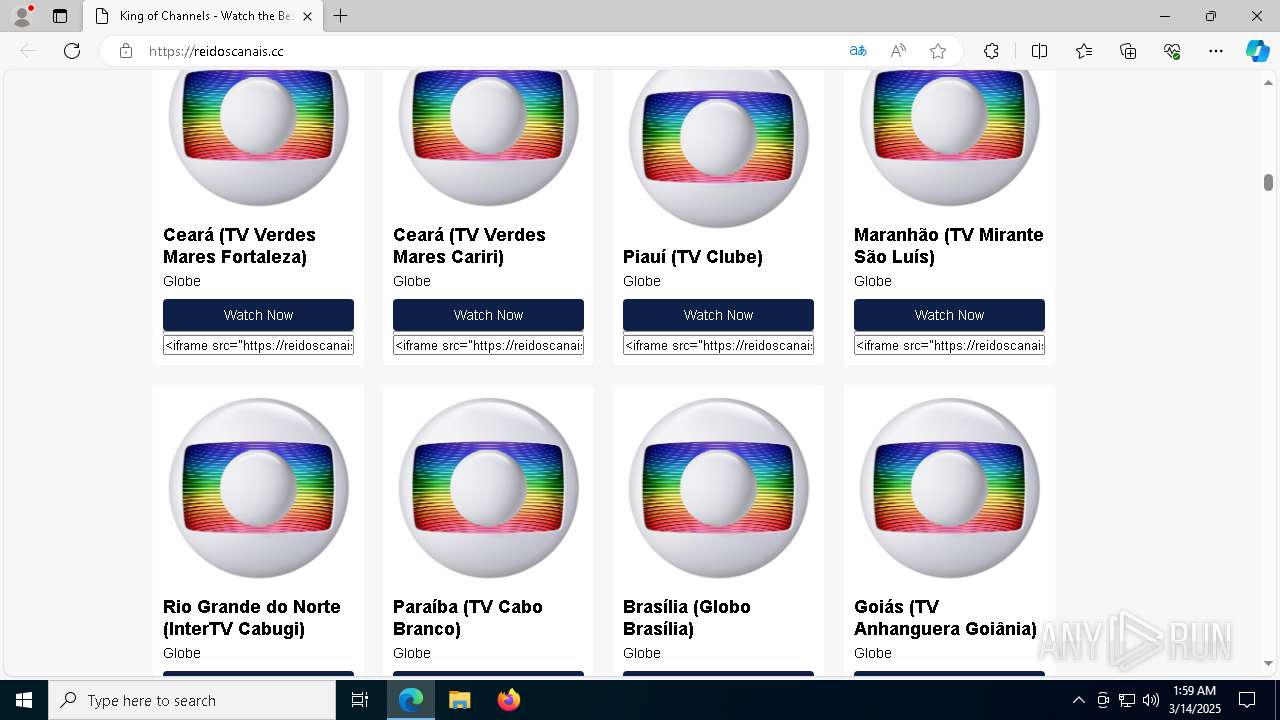Add this page to favorites star
The height and width of the screenshot is (720, 1280).
coord(938,51)
